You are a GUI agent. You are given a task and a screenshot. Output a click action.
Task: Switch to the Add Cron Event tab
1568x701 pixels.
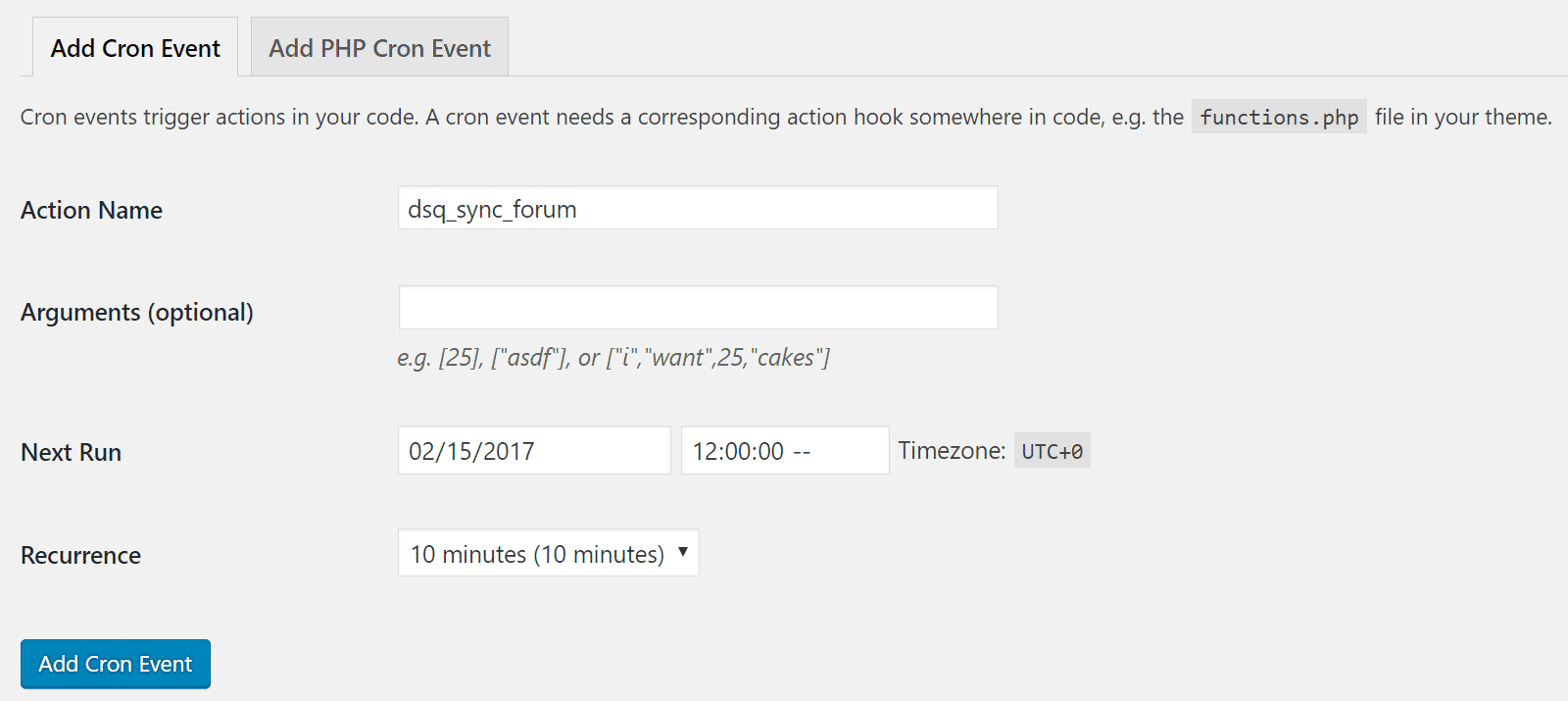click(x=135, y=48)
